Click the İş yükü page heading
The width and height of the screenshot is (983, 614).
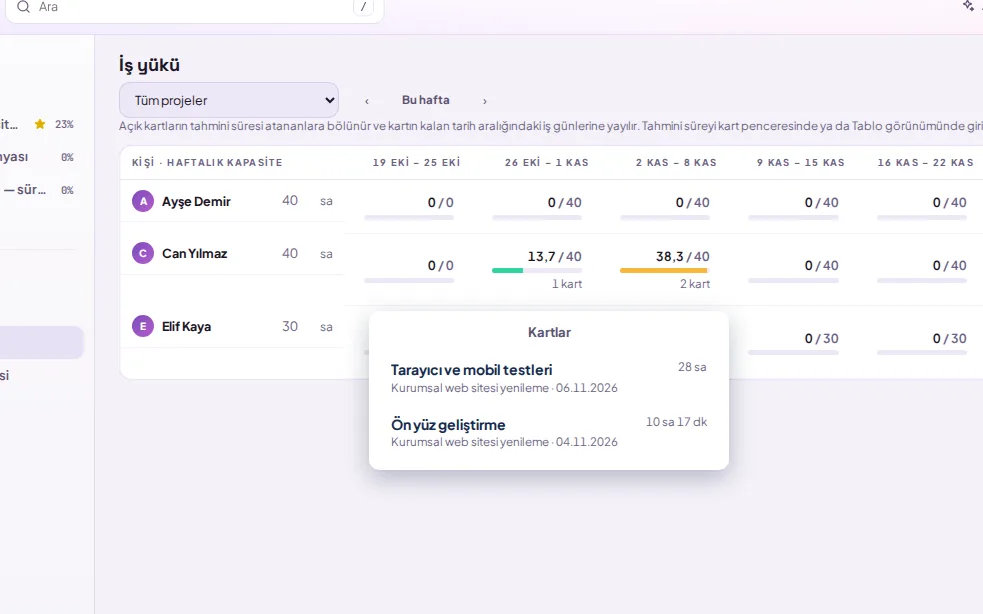click(149, 65)
